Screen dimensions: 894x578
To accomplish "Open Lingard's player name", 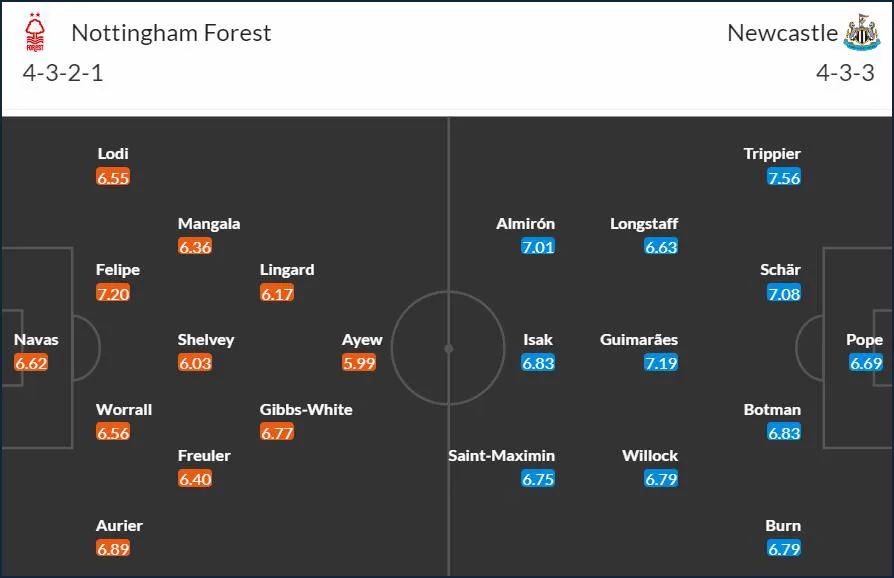I will pos(287,270).
